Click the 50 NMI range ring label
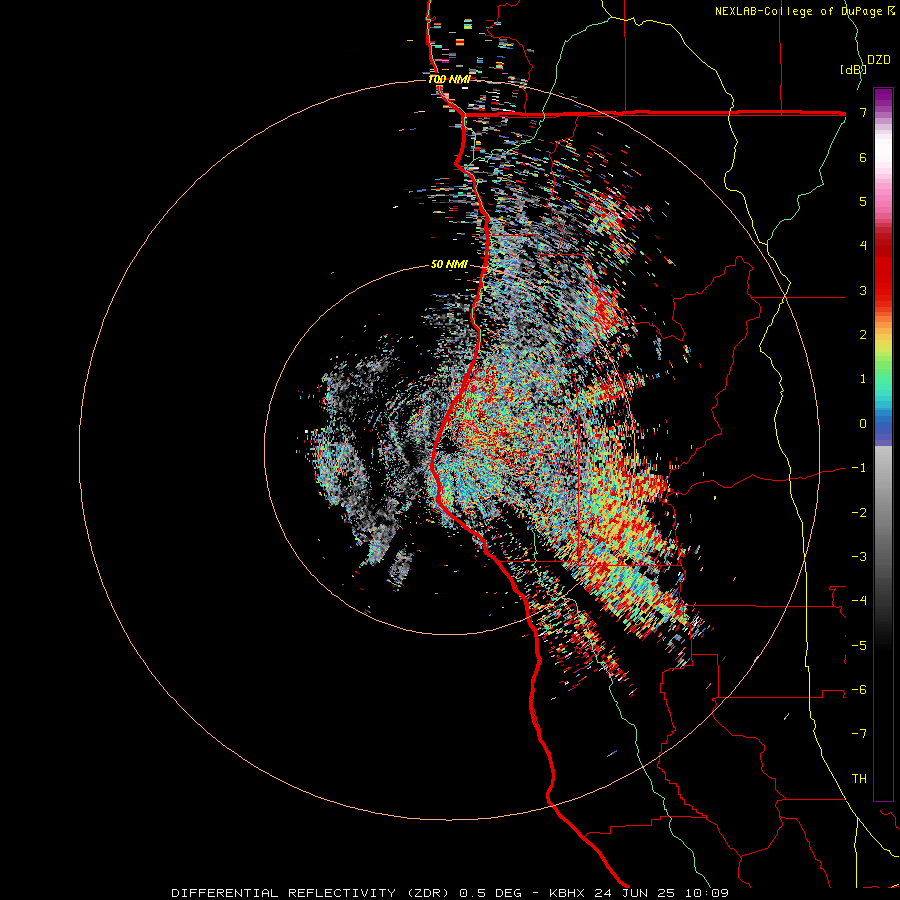 click(449, 264)
